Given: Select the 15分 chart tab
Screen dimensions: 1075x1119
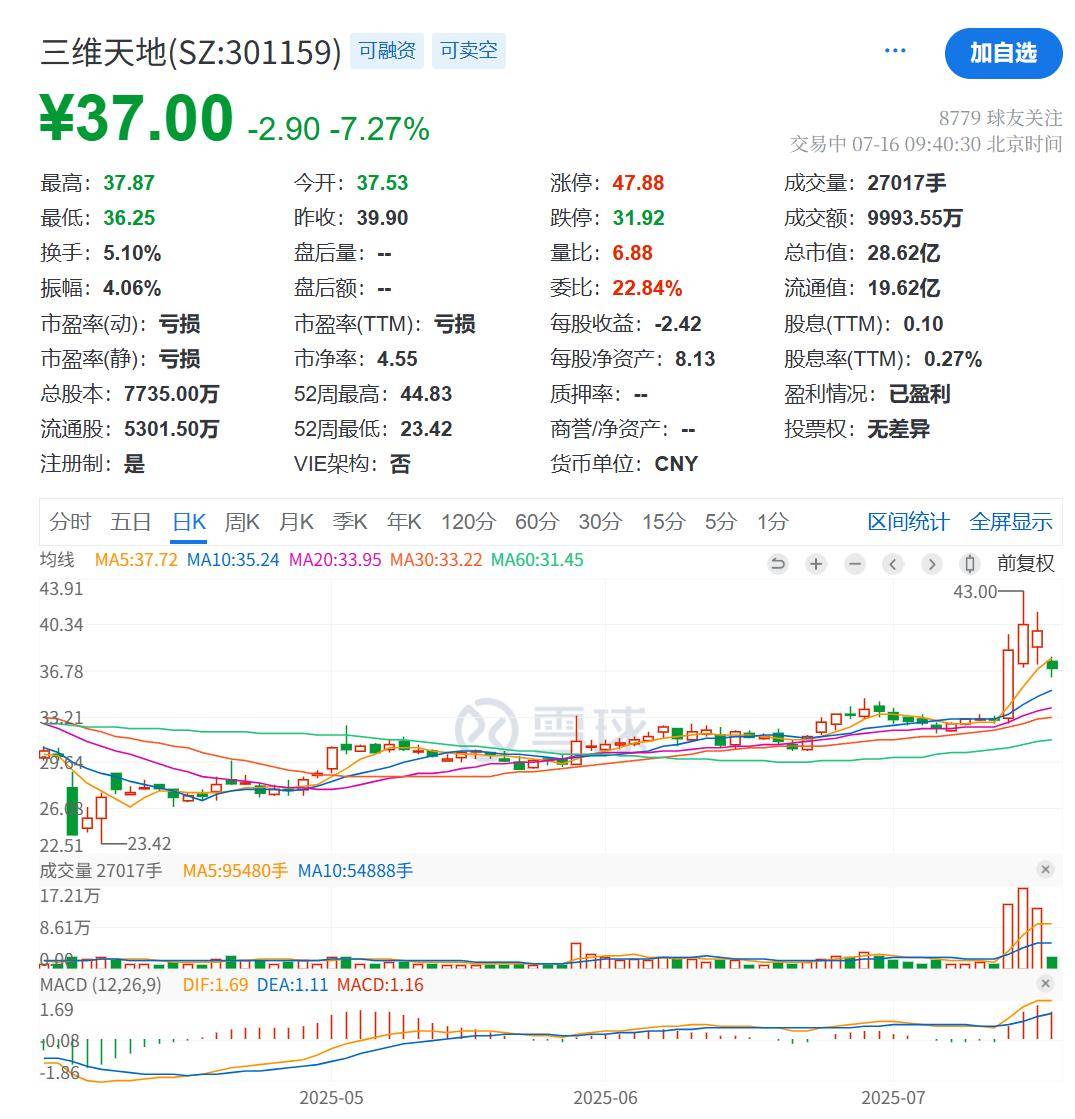Looking at the screenshot, I should point(663,522).
